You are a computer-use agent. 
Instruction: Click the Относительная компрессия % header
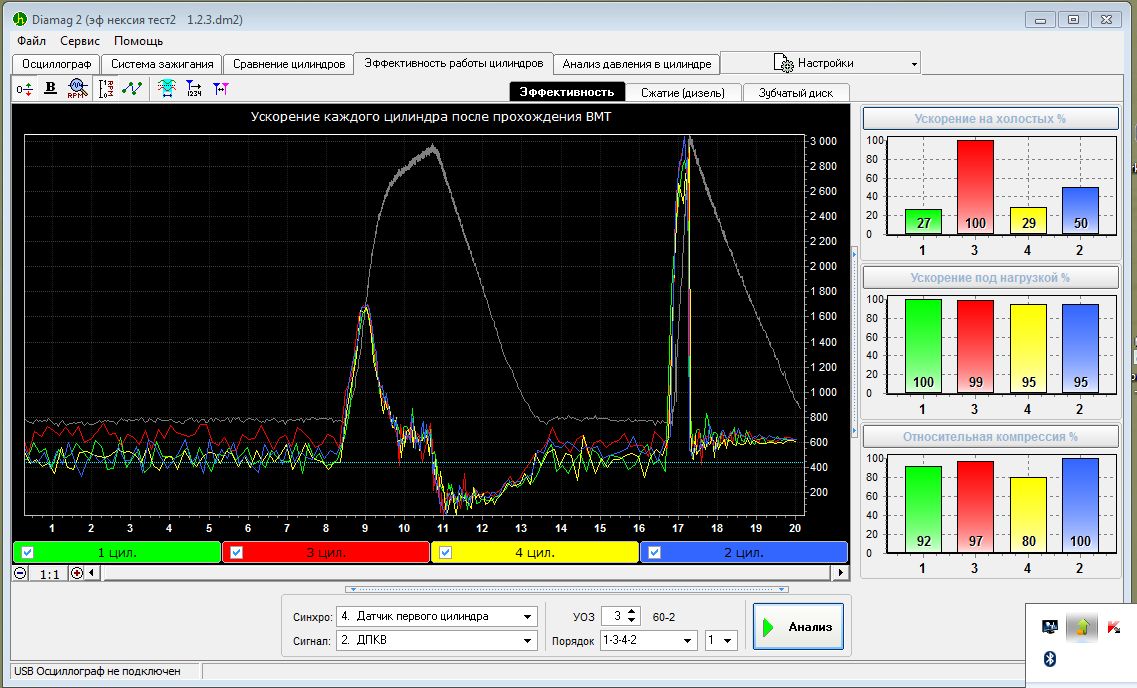[x=990, y=437]
